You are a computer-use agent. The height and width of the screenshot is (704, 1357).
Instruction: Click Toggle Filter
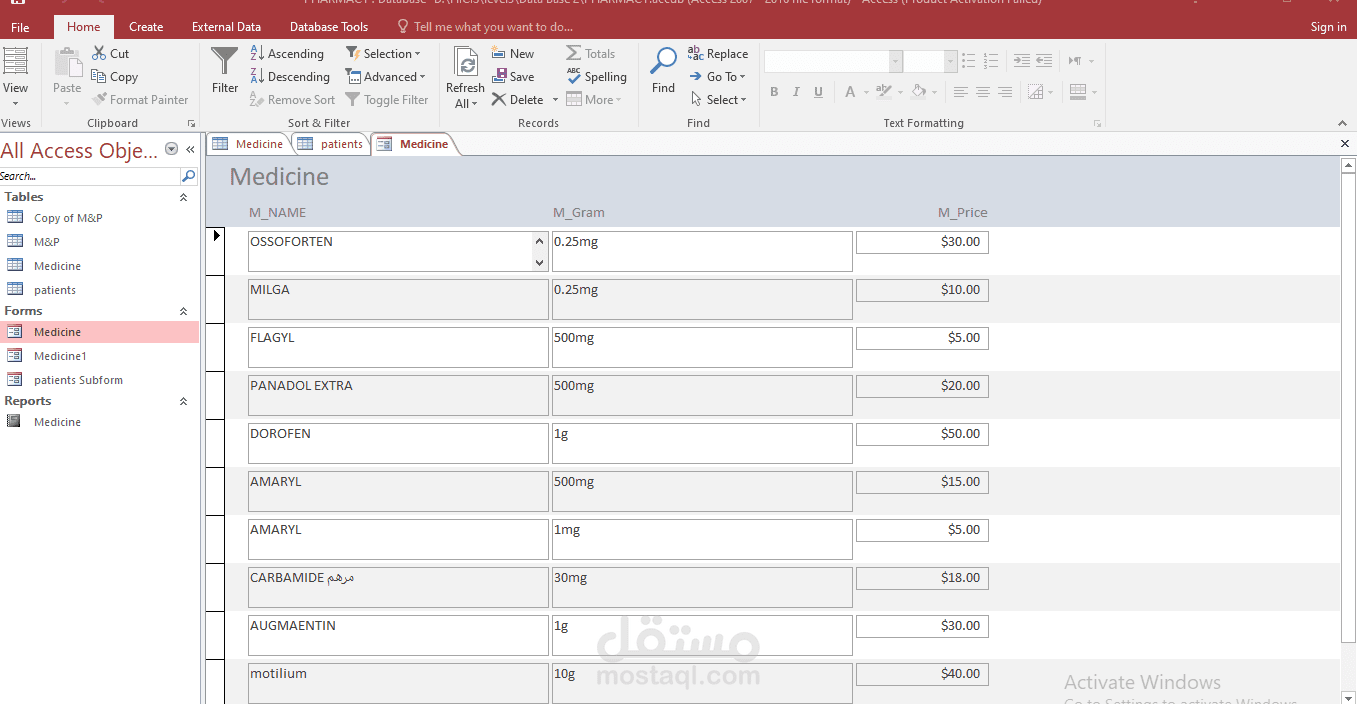coord(387,99)
